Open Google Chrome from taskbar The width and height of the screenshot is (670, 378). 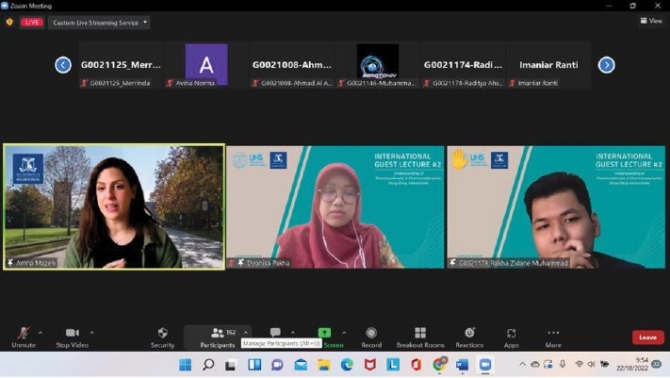439,364
